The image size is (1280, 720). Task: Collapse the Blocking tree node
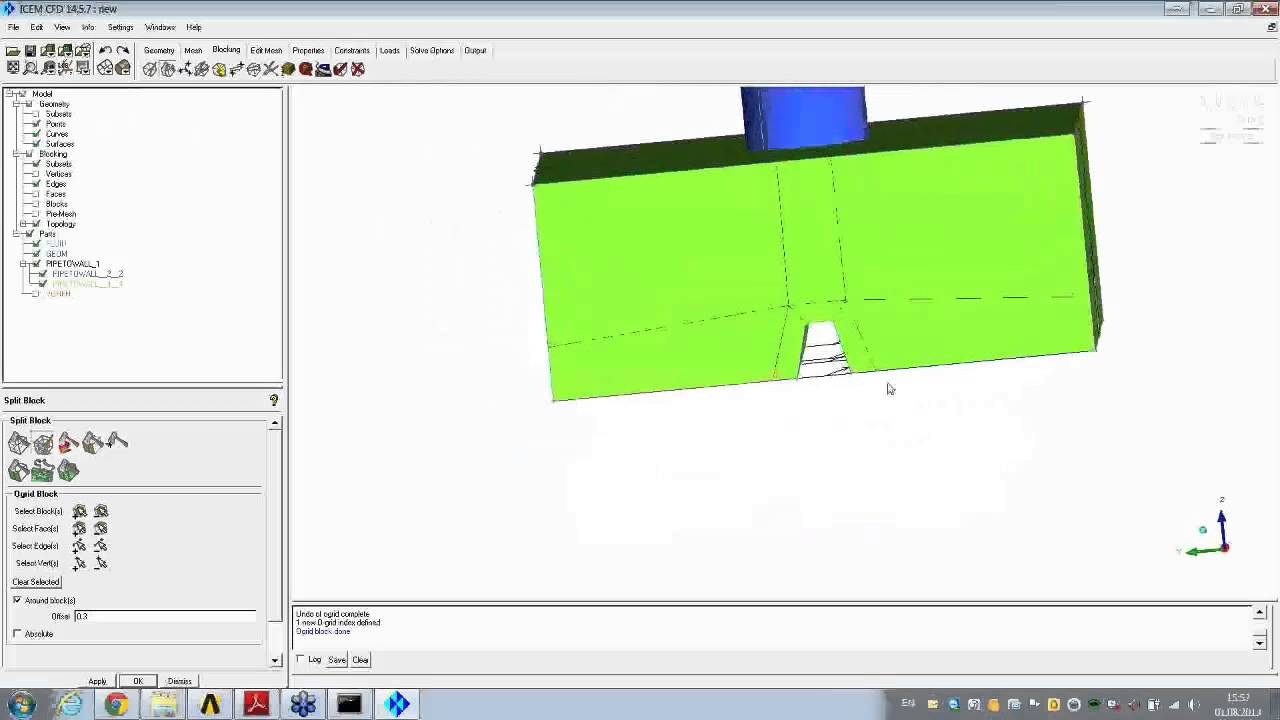(16, 154)
